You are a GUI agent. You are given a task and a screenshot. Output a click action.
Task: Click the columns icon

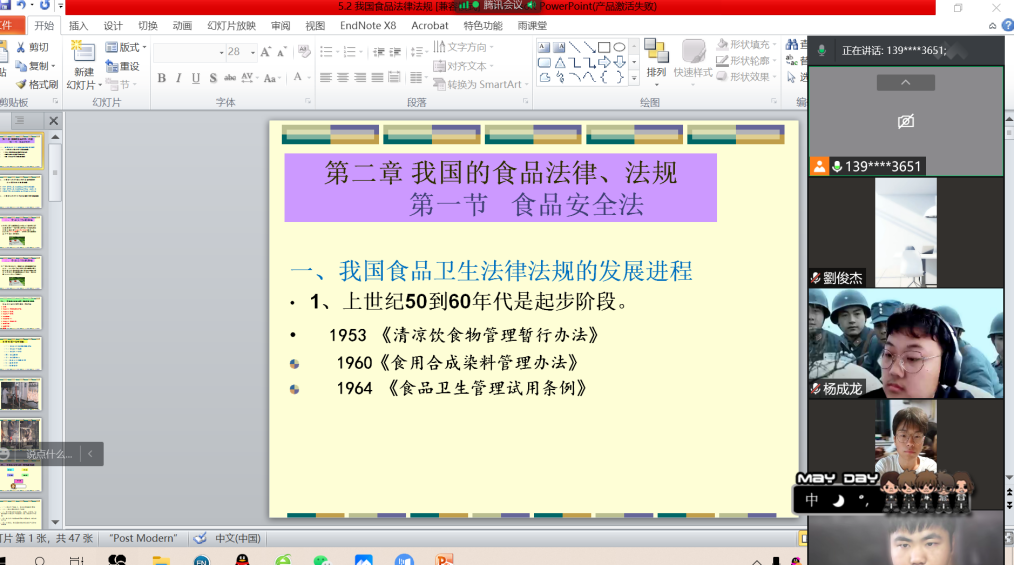coord(417,78)
